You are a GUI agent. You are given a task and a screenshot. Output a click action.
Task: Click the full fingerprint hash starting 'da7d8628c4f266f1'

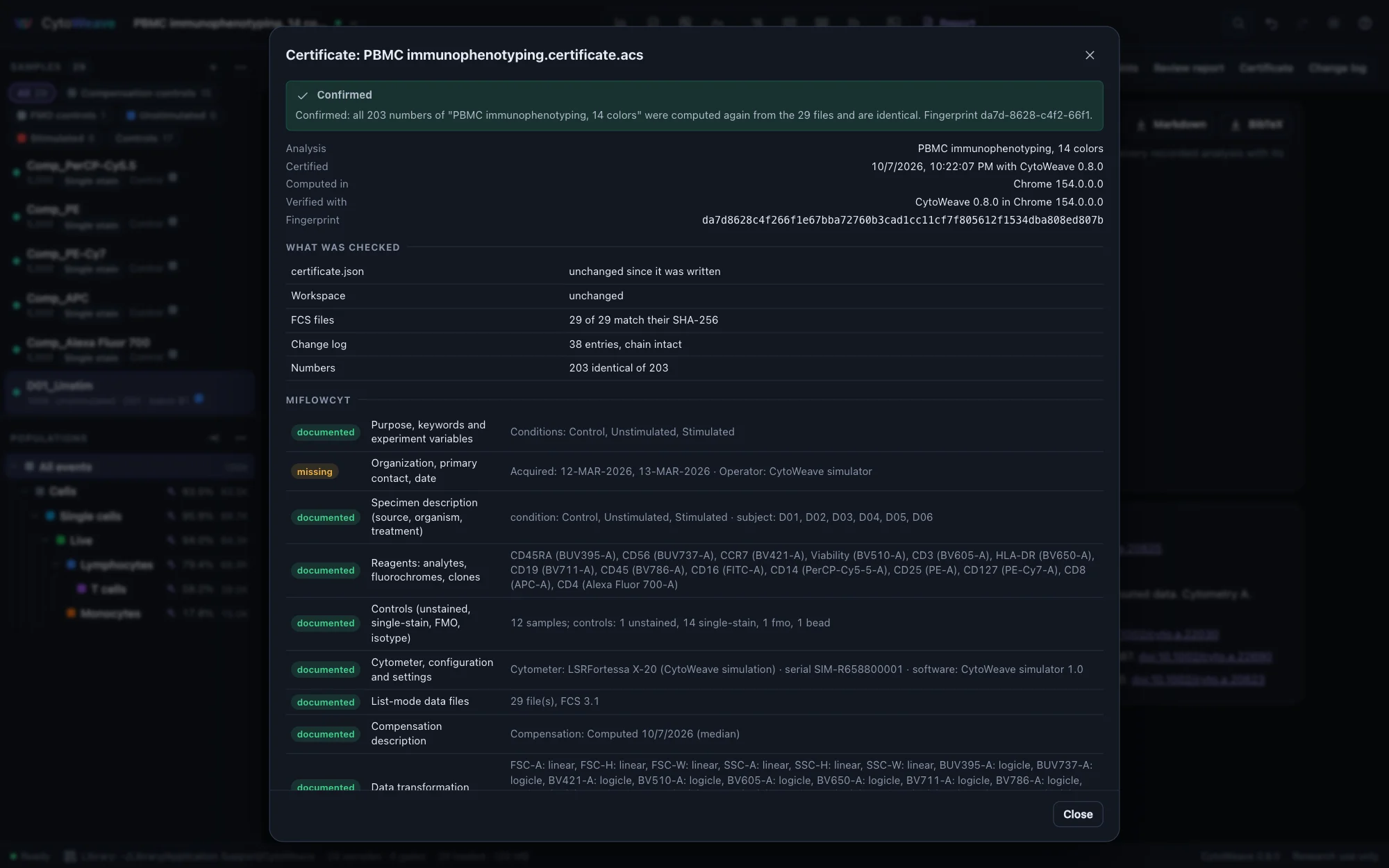pyautogui.click(x=902, y=220)
